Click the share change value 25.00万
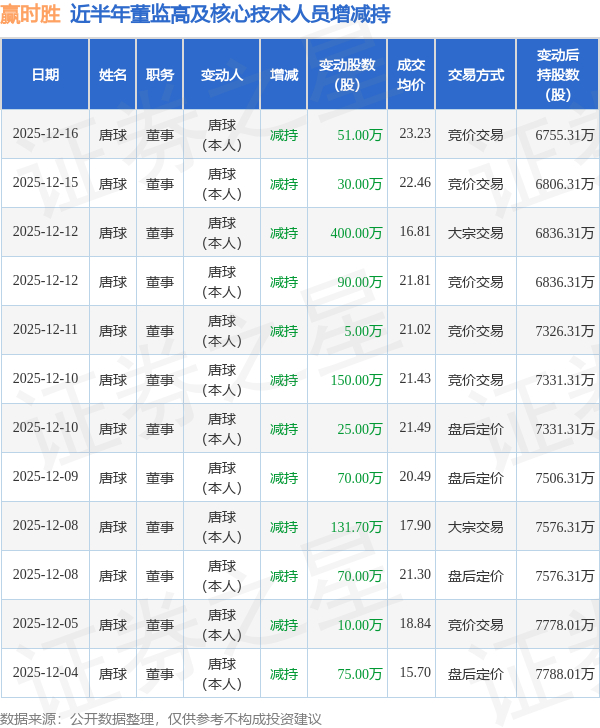This screenshot has height=728, width=600. pyautogui.click(x=359, y=429)
